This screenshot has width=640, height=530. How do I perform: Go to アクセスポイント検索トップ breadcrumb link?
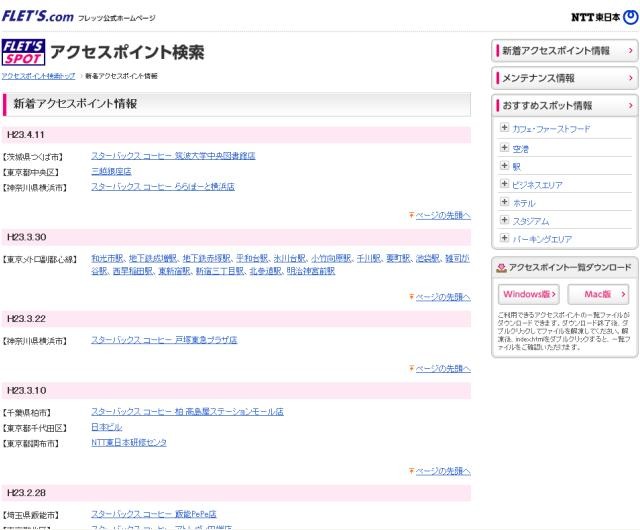38,76
